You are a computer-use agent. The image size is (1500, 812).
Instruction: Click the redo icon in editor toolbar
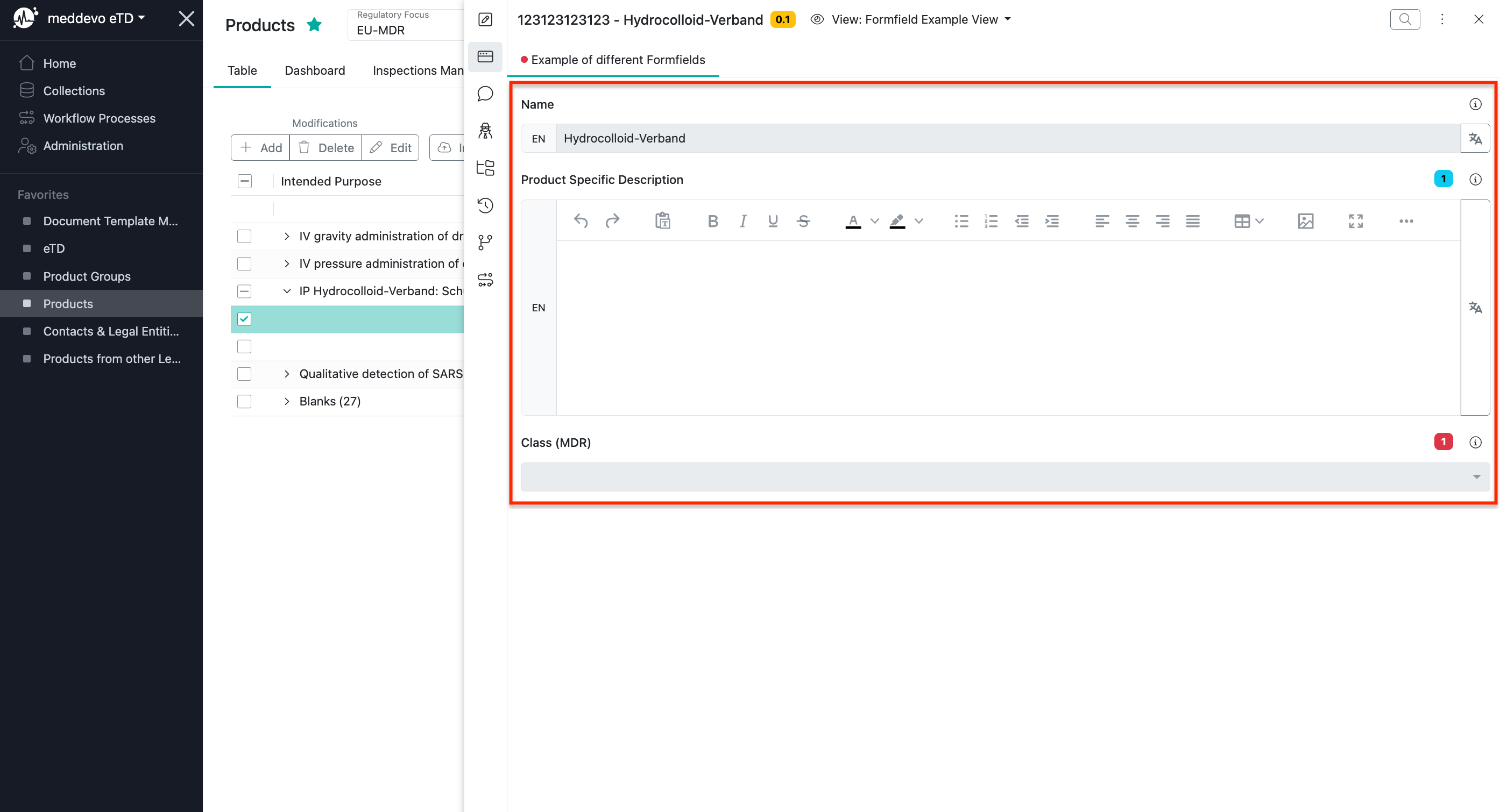pos(612,221)
